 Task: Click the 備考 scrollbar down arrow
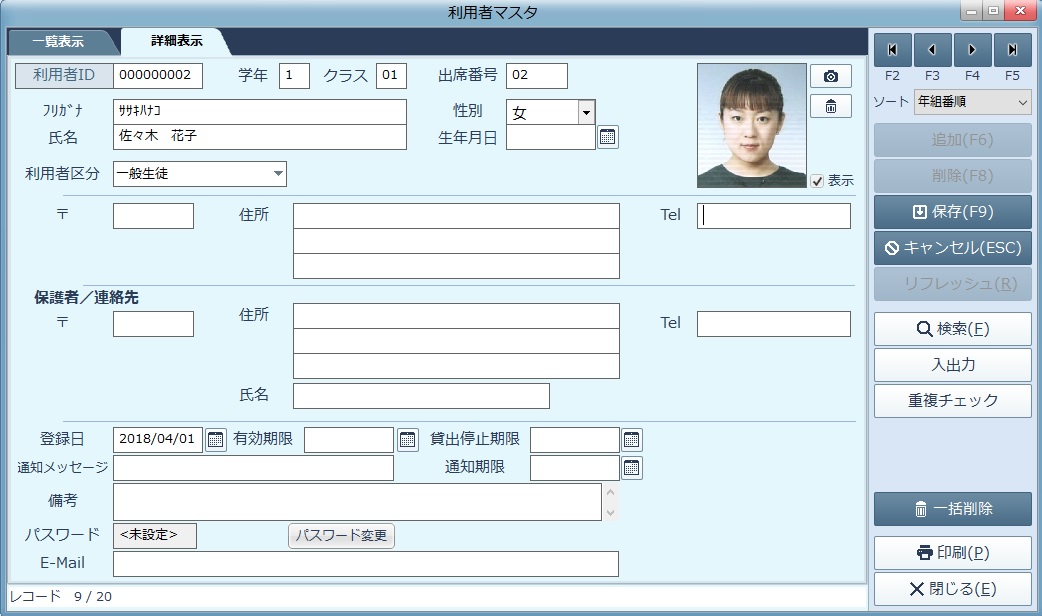point(610,512)
